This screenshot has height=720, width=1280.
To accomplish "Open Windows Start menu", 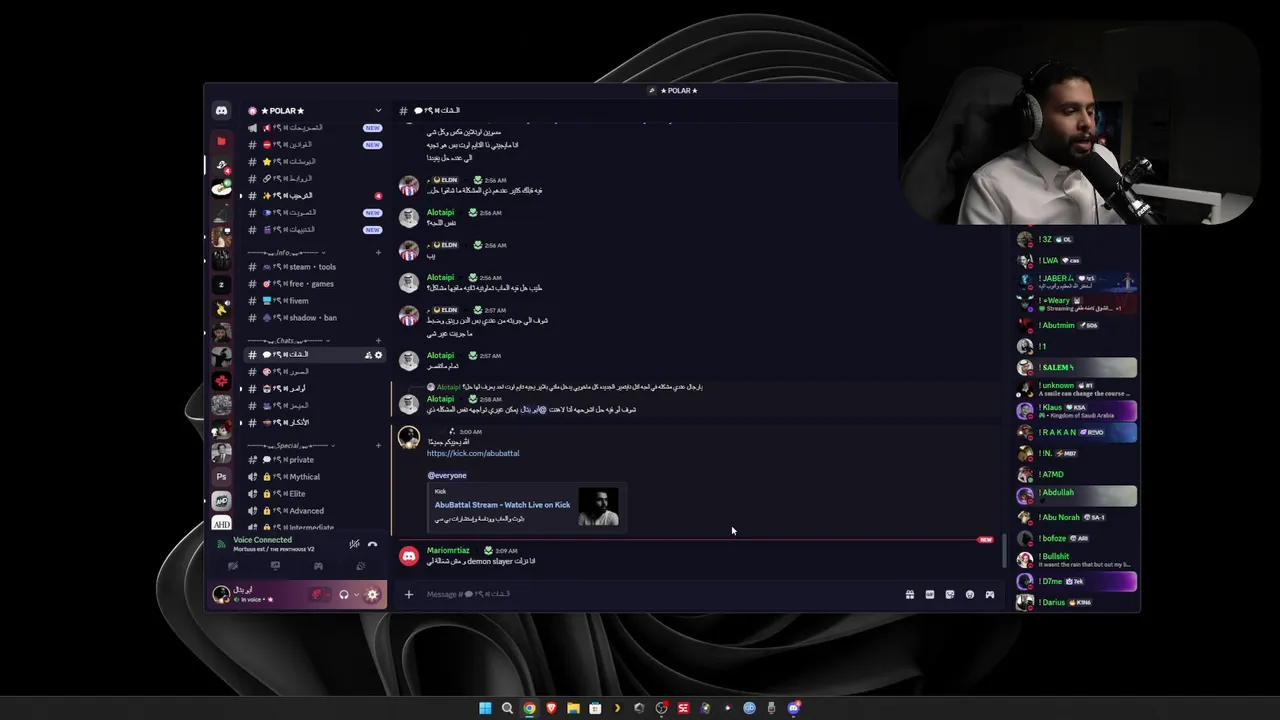I will (x=485, y=708).
